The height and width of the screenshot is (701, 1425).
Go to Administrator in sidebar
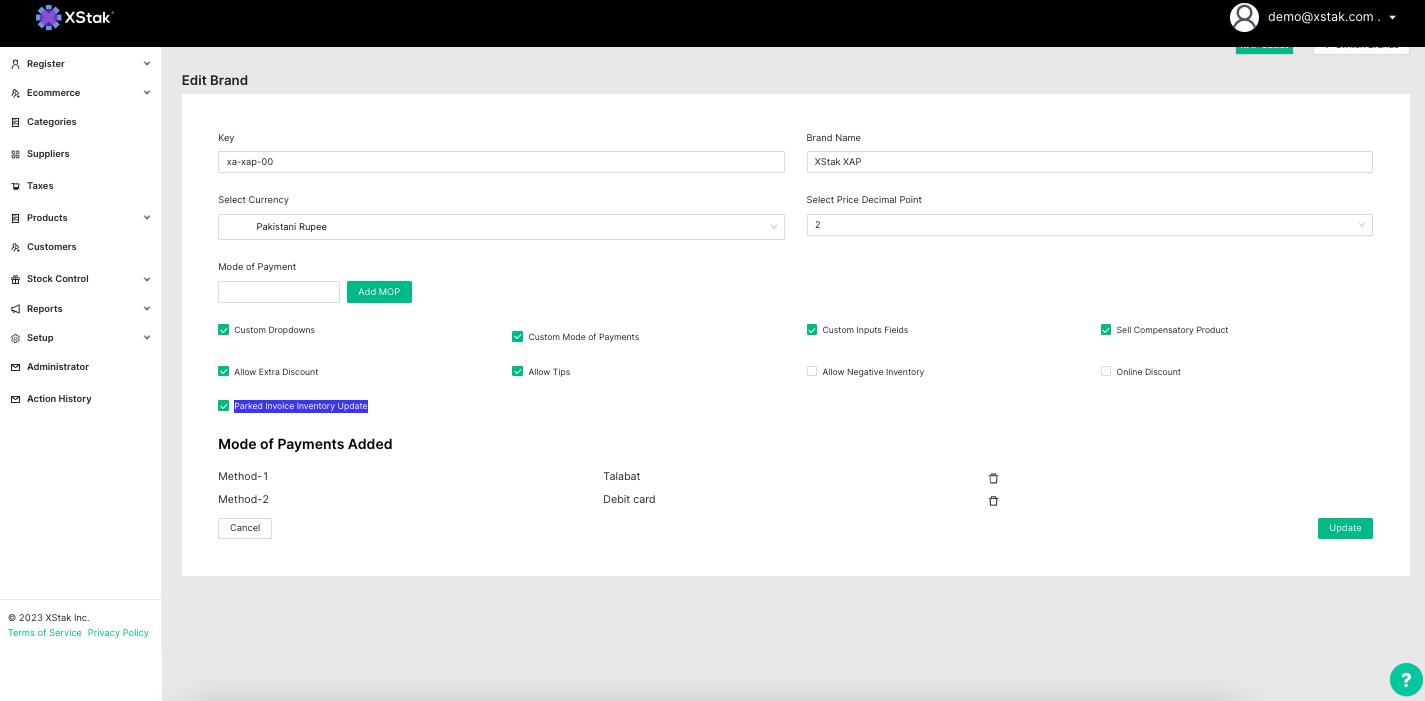58,367
